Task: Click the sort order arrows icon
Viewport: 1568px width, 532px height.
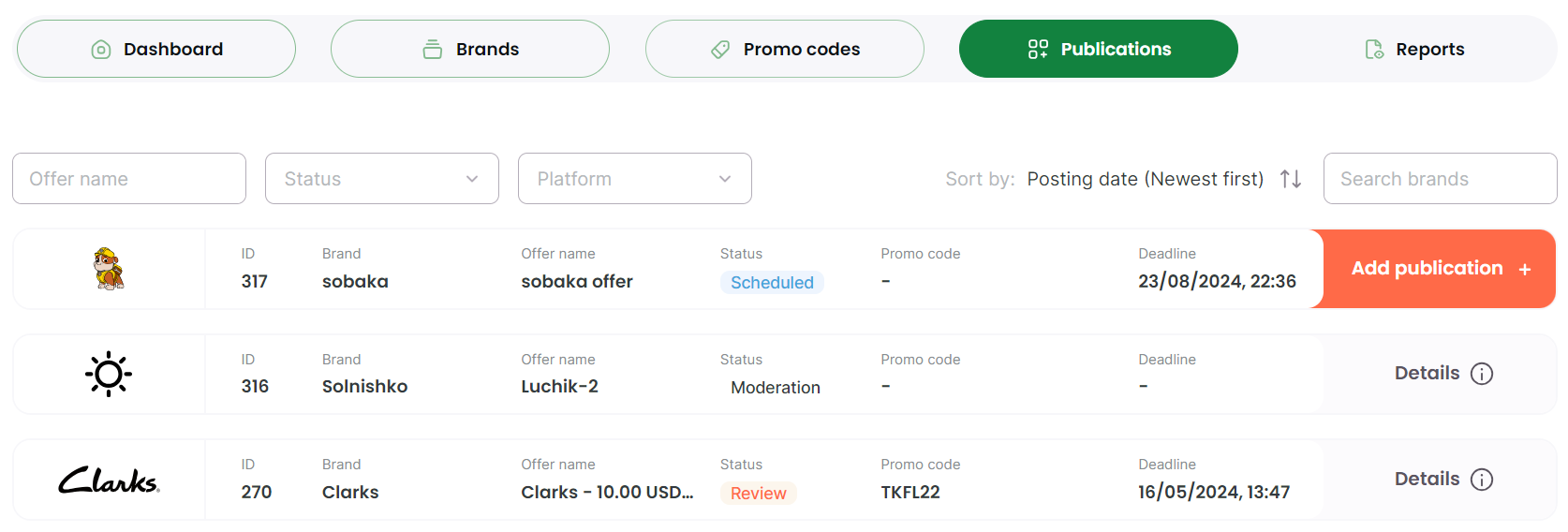Action: point(1291,179)
